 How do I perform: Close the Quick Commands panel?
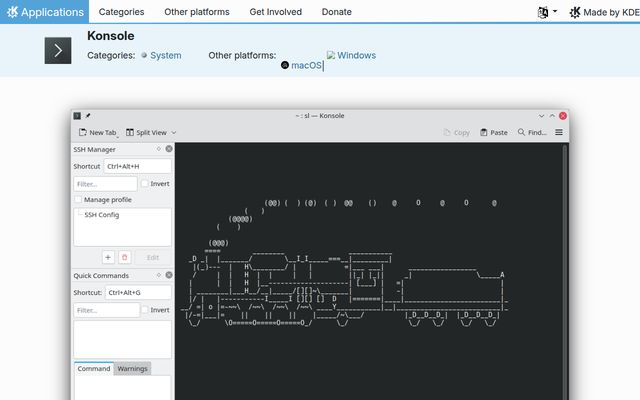[169, 275]
